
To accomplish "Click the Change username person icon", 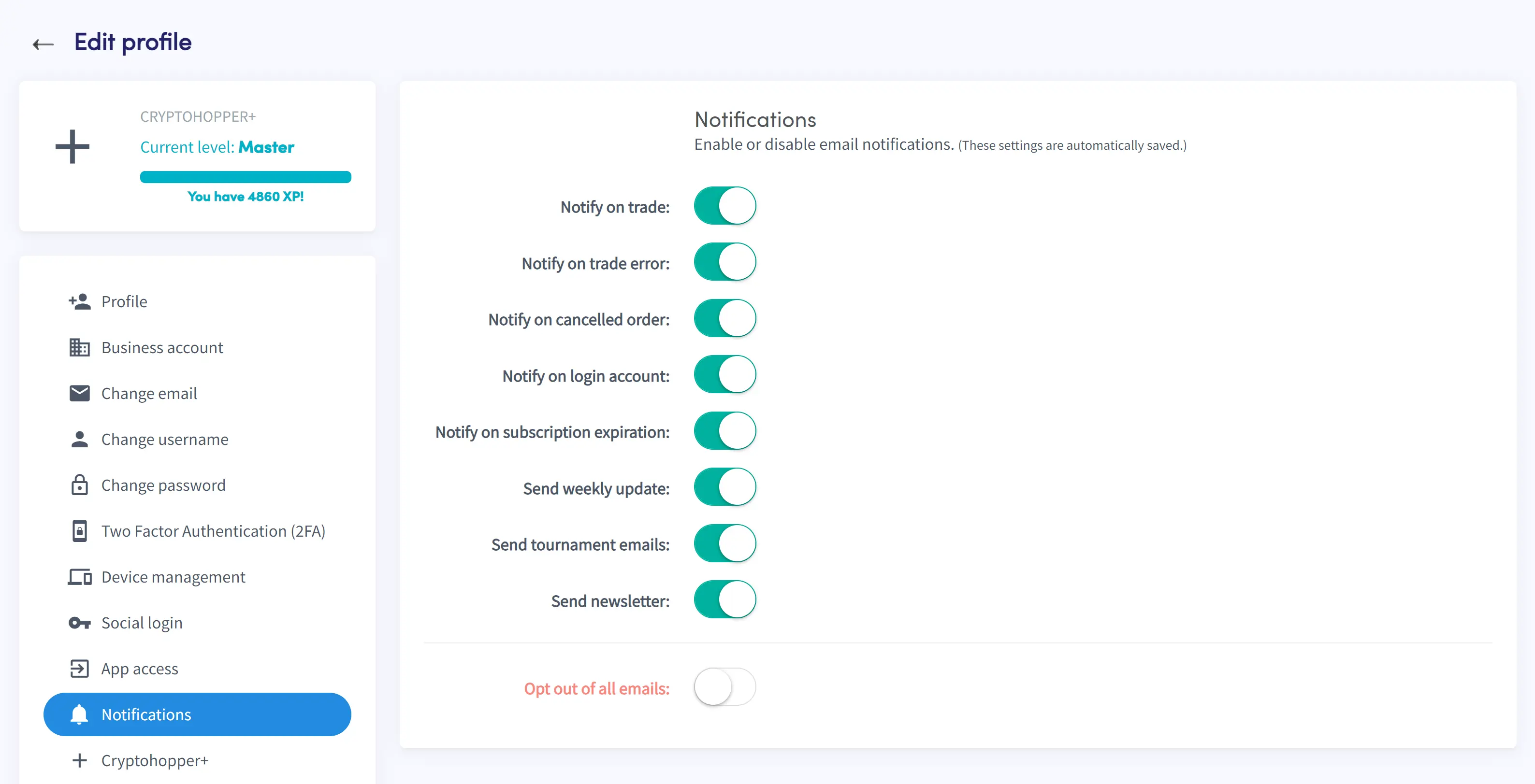I will click(x=78, y=438).
